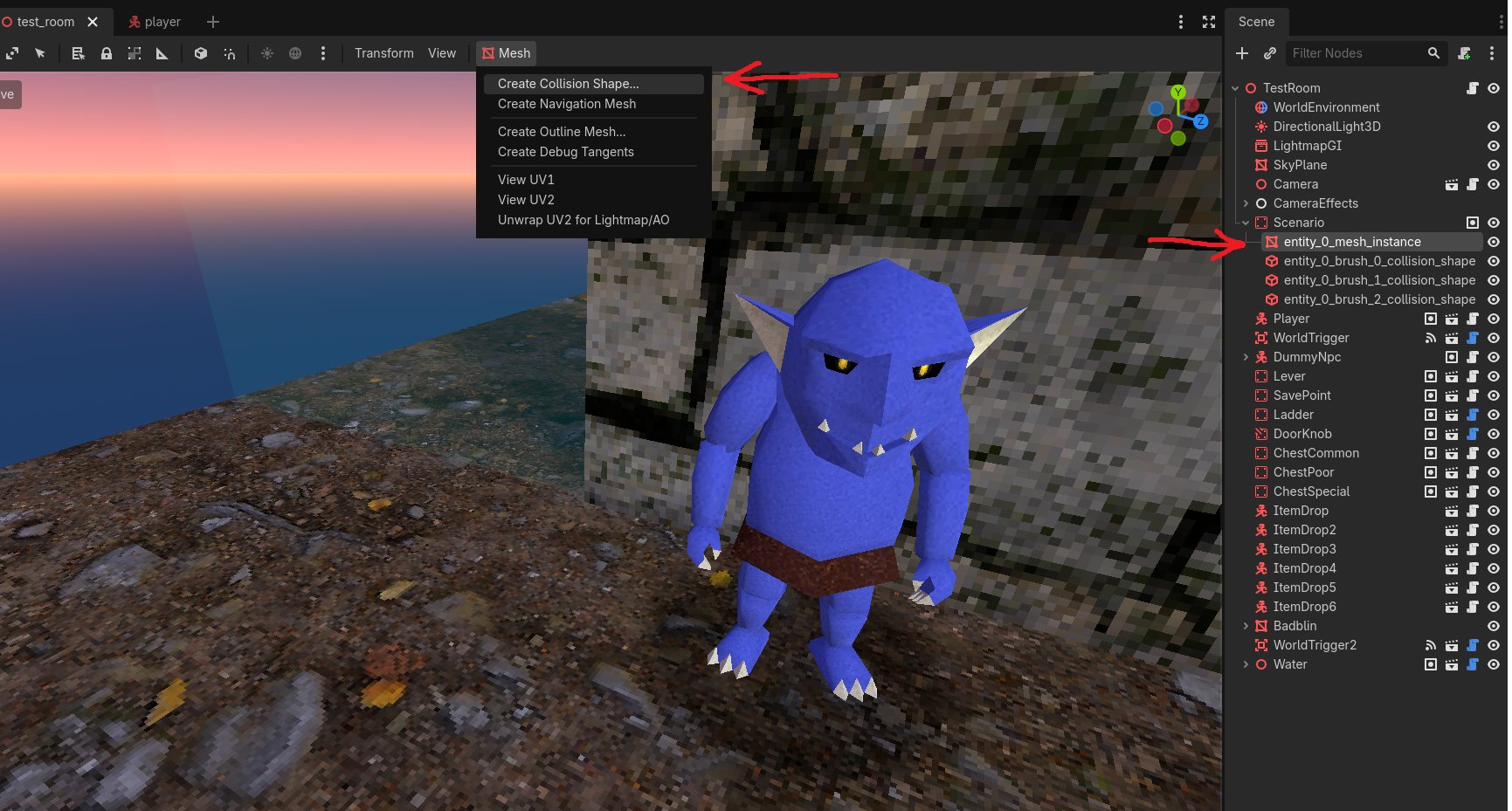Toggle the local space cube icon
The height and width of the screenshot is (811, 1512).
[x=201, y=53]
